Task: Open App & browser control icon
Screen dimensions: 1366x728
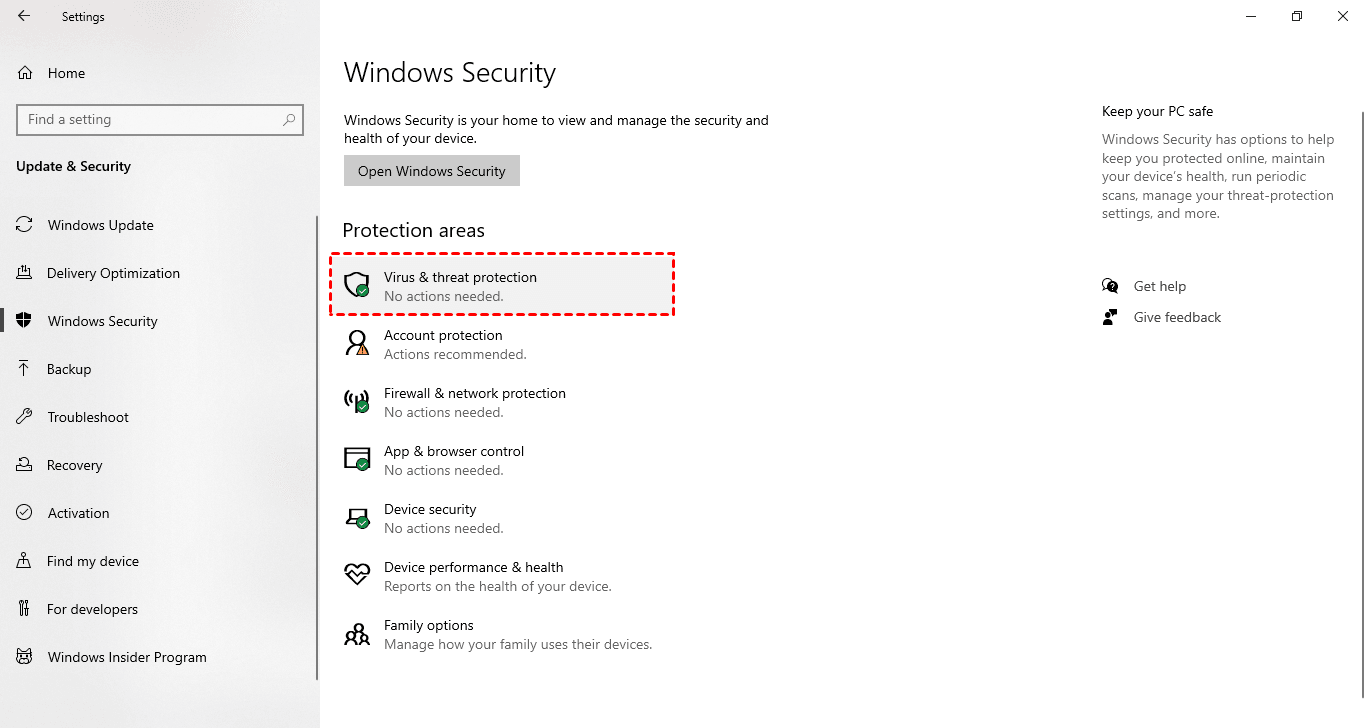Action: 357,459
